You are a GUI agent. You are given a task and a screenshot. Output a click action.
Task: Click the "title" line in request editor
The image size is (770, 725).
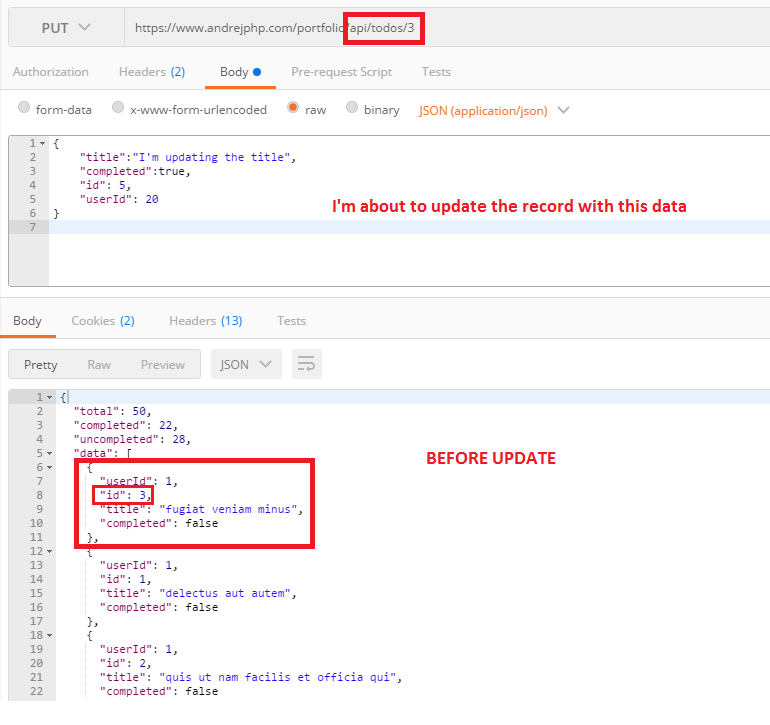click(x=188, y=157)
